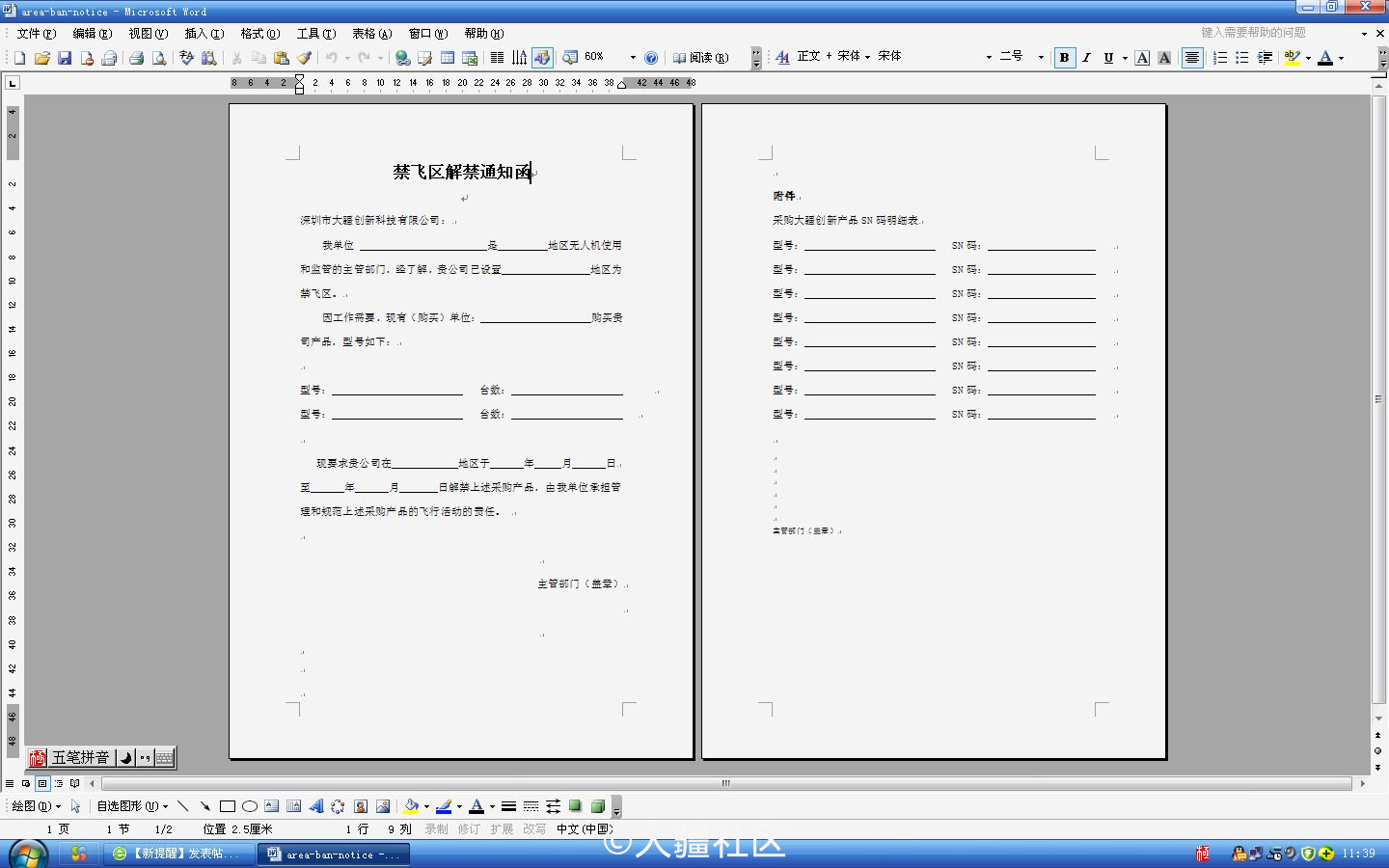
Task: Open the 格式 menu
Action: click(x=260, y=34)
